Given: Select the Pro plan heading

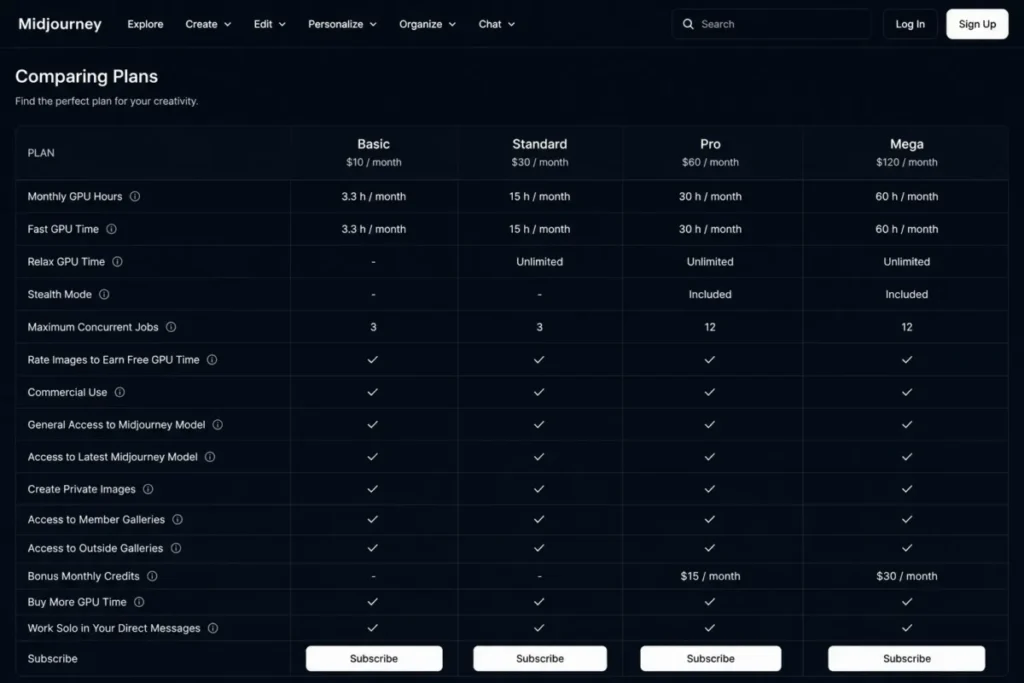Looking at the screenshot, I should pyautogui.click(x=711, y=144).
